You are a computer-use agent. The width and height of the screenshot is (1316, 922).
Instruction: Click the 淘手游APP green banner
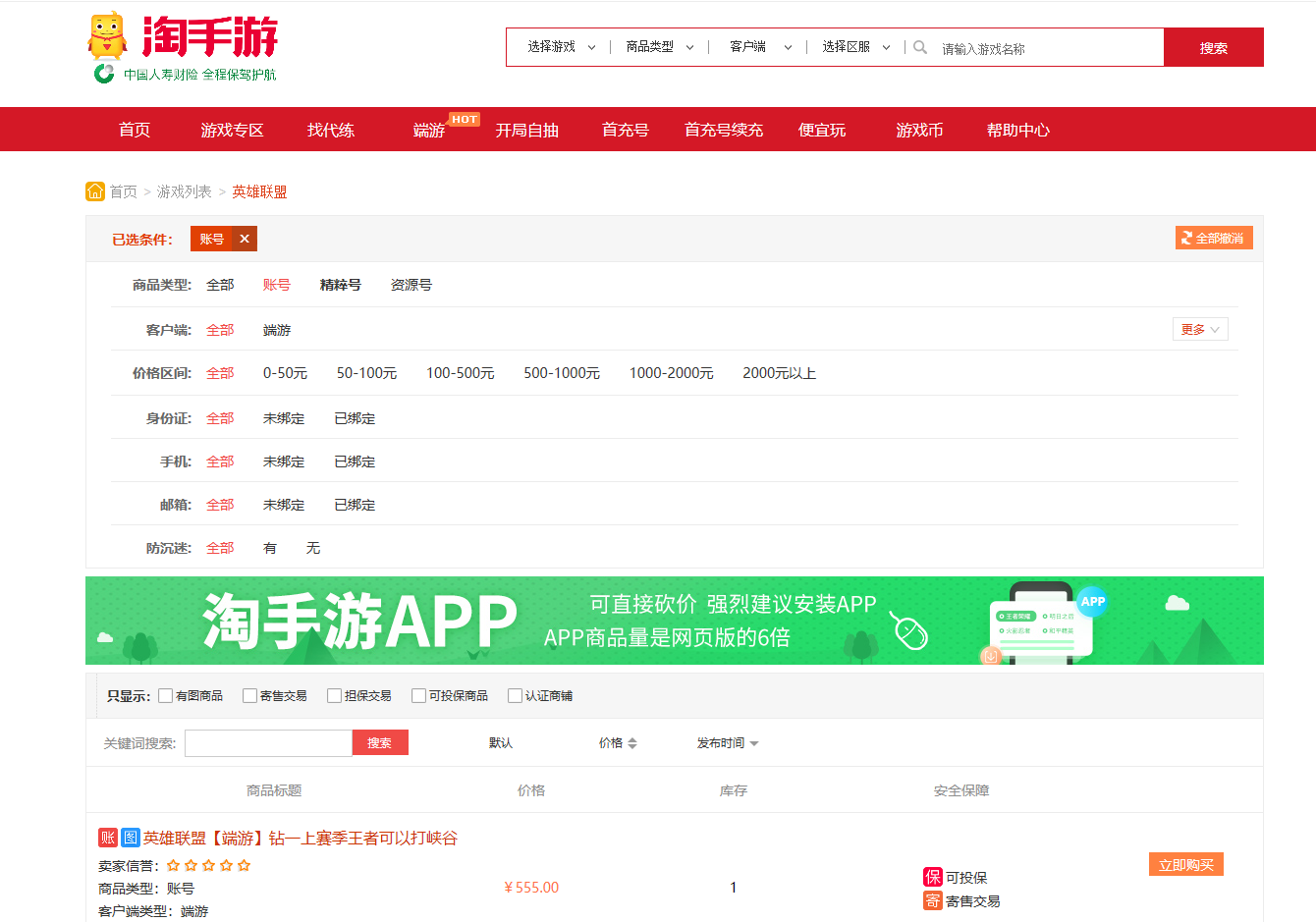pos(675,621)
